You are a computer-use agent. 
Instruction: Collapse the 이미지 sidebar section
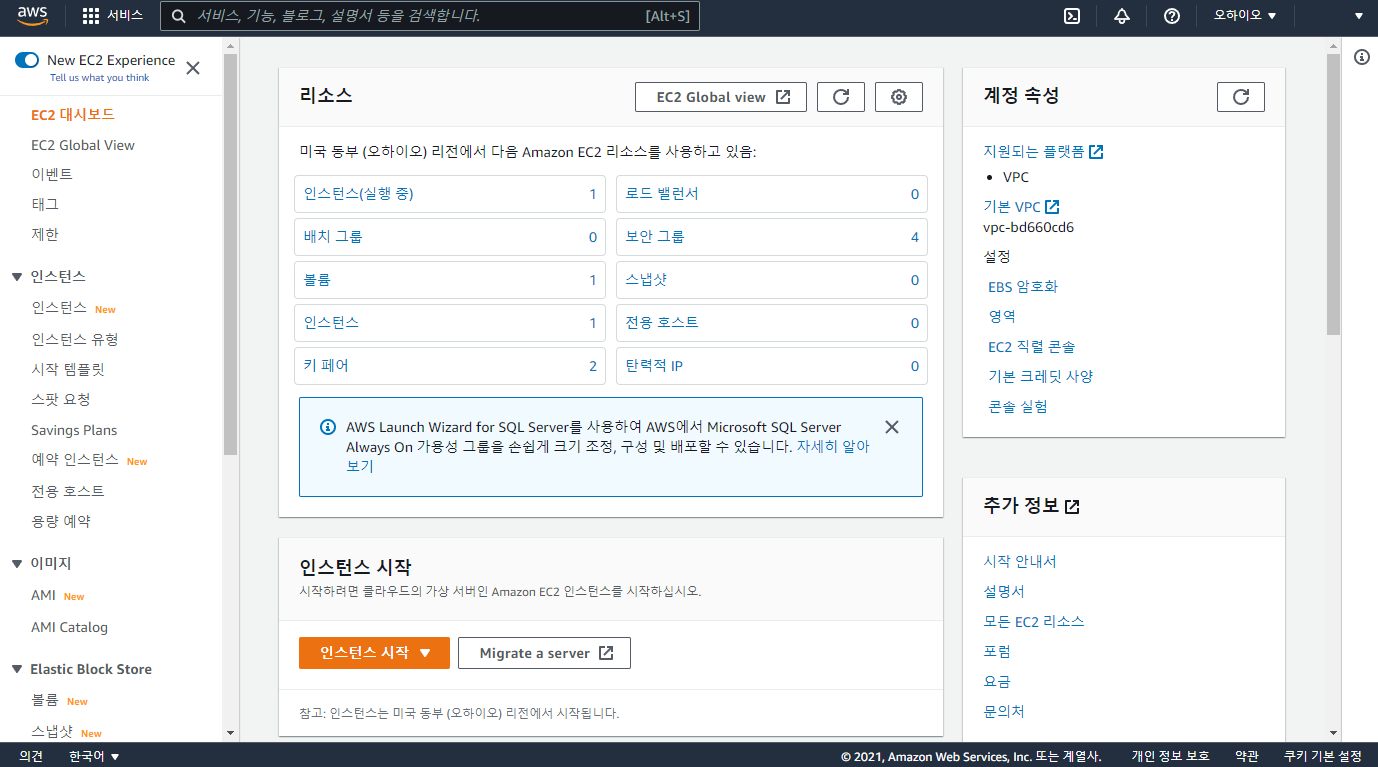click(x=17, y=564)
